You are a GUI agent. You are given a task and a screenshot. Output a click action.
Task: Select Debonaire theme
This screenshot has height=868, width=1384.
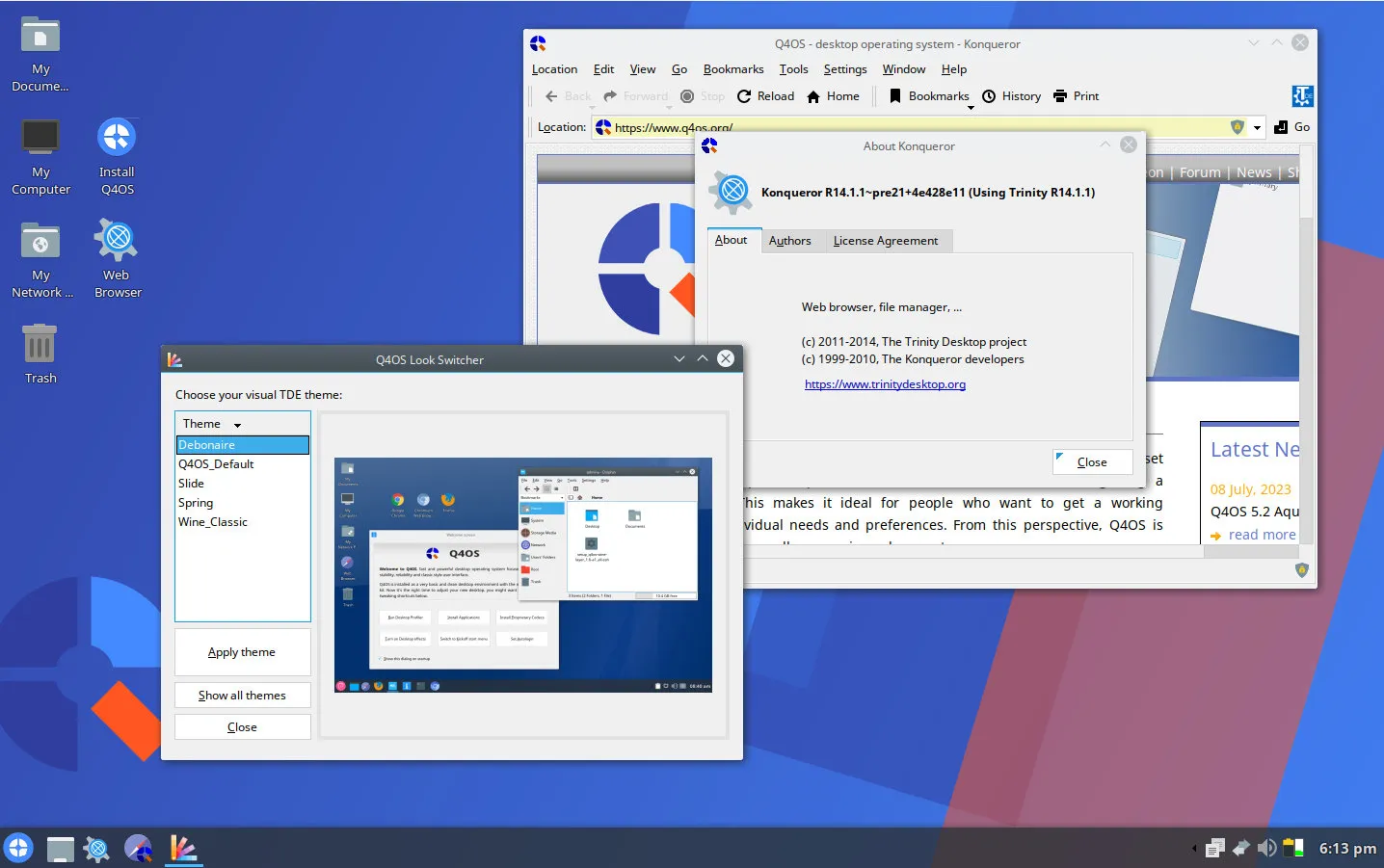tap(243, 445)
